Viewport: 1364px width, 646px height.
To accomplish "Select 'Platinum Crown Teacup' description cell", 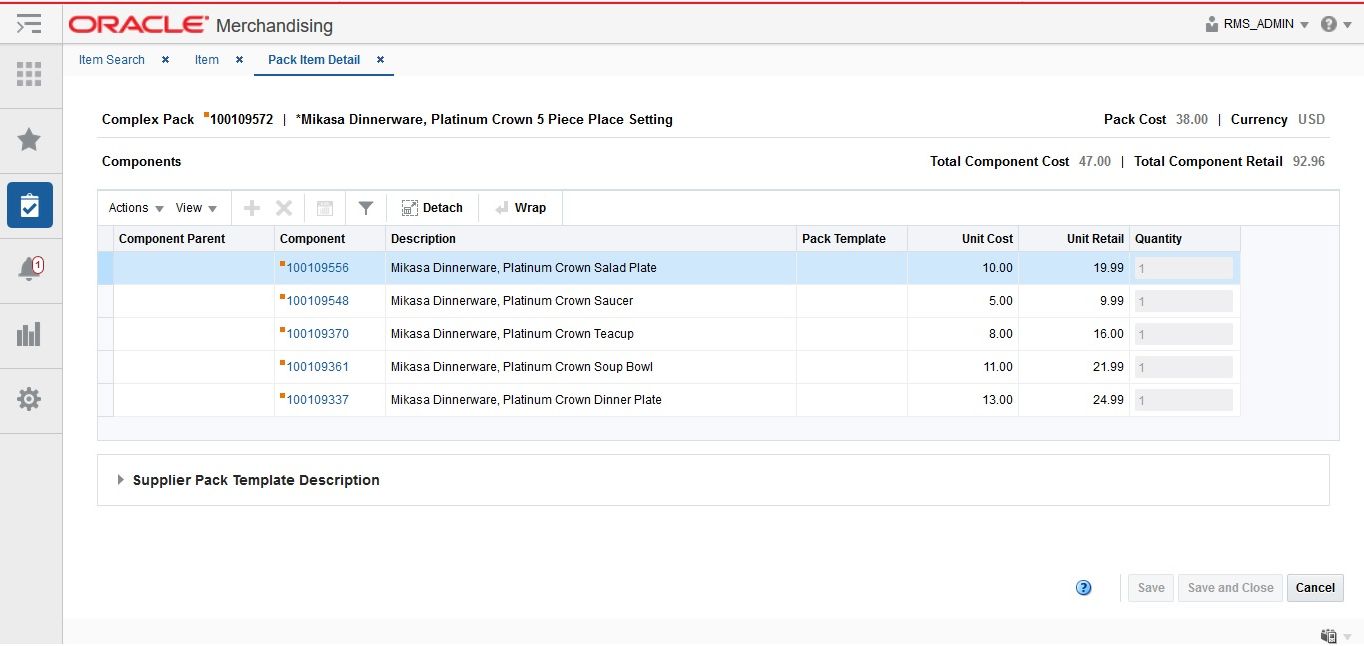I will [591, 334].
